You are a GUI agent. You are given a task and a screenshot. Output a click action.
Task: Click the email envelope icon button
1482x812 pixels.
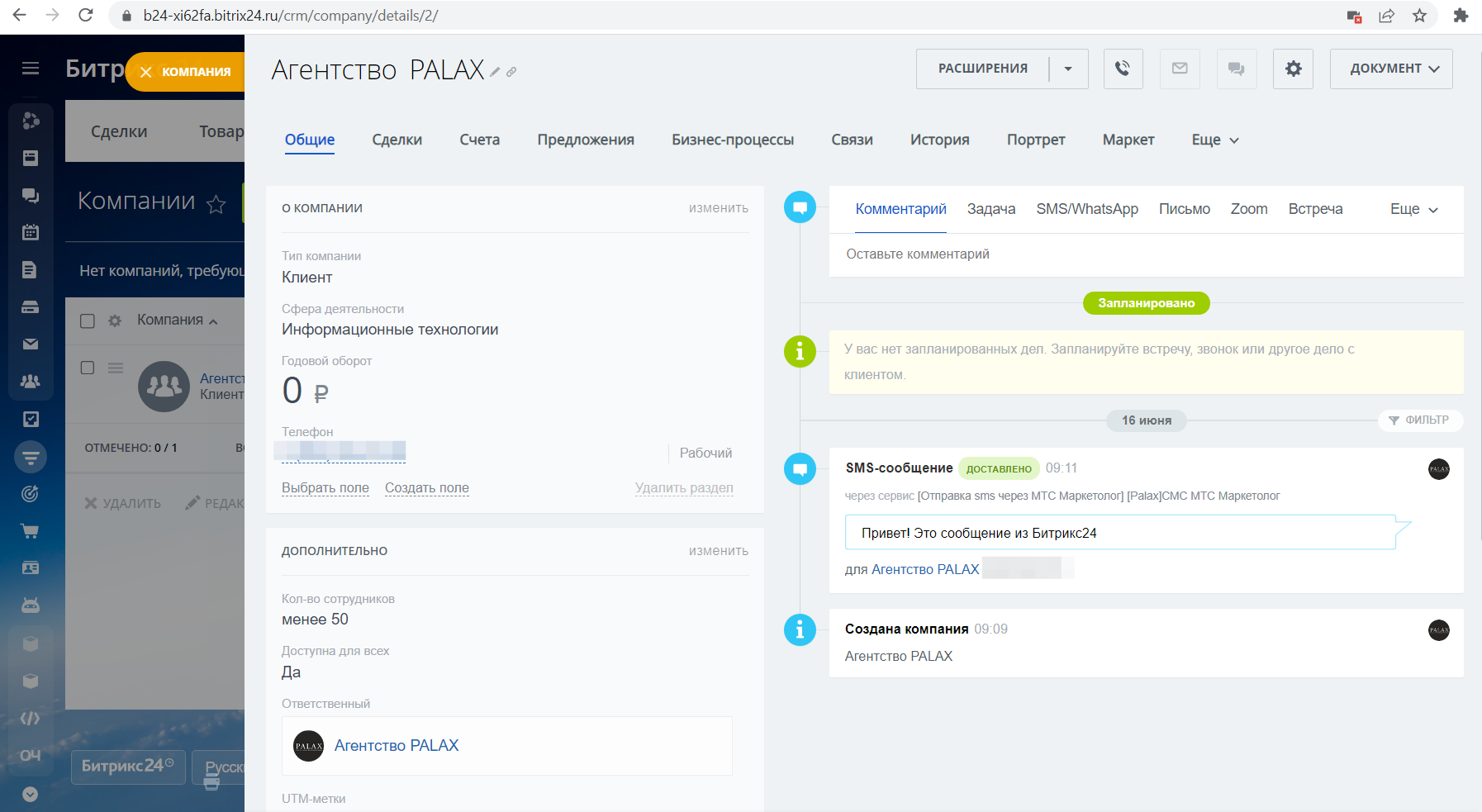click(x=1180, y=69)
